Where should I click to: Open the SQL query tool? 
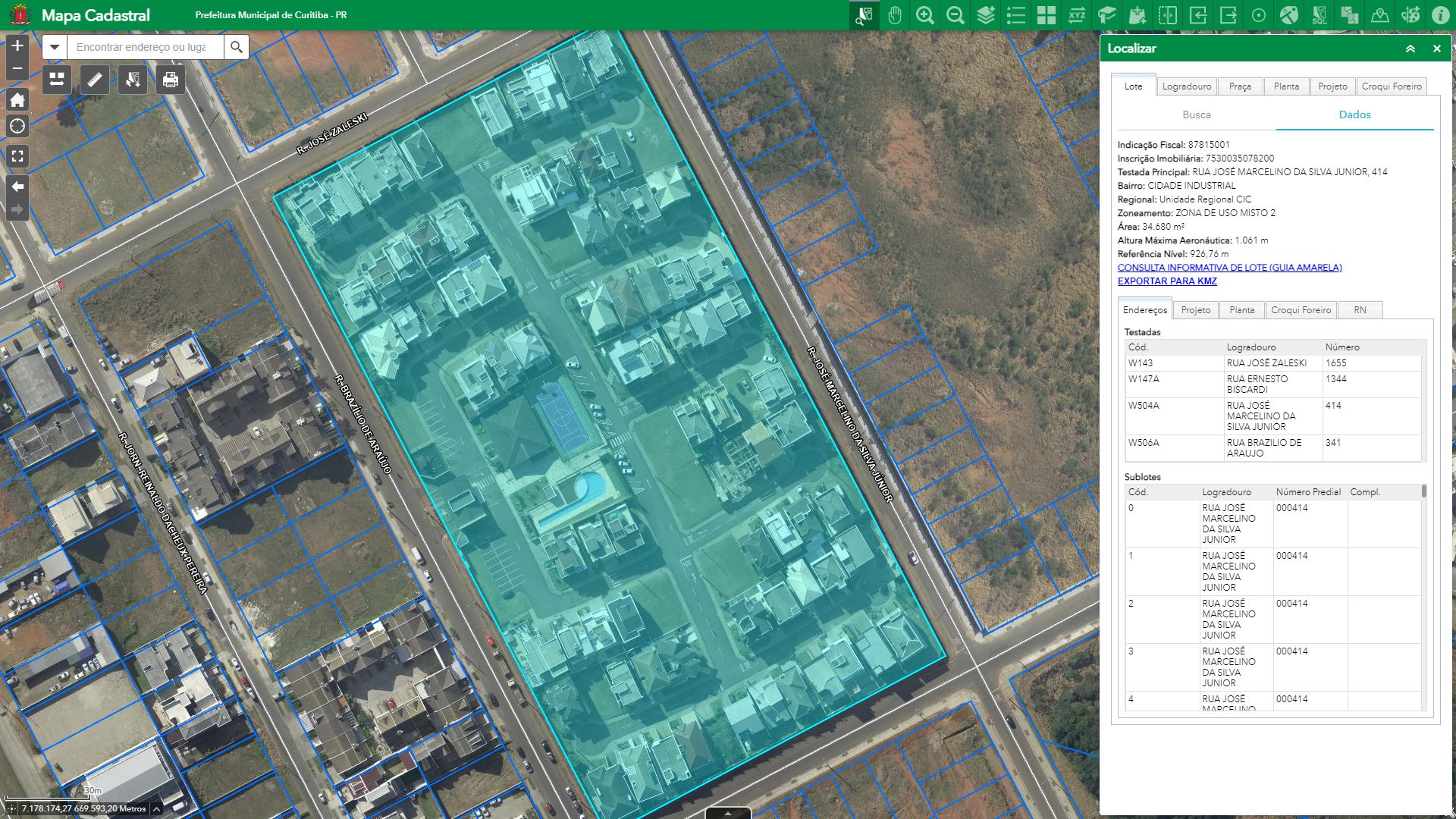tap(1319, 15)
